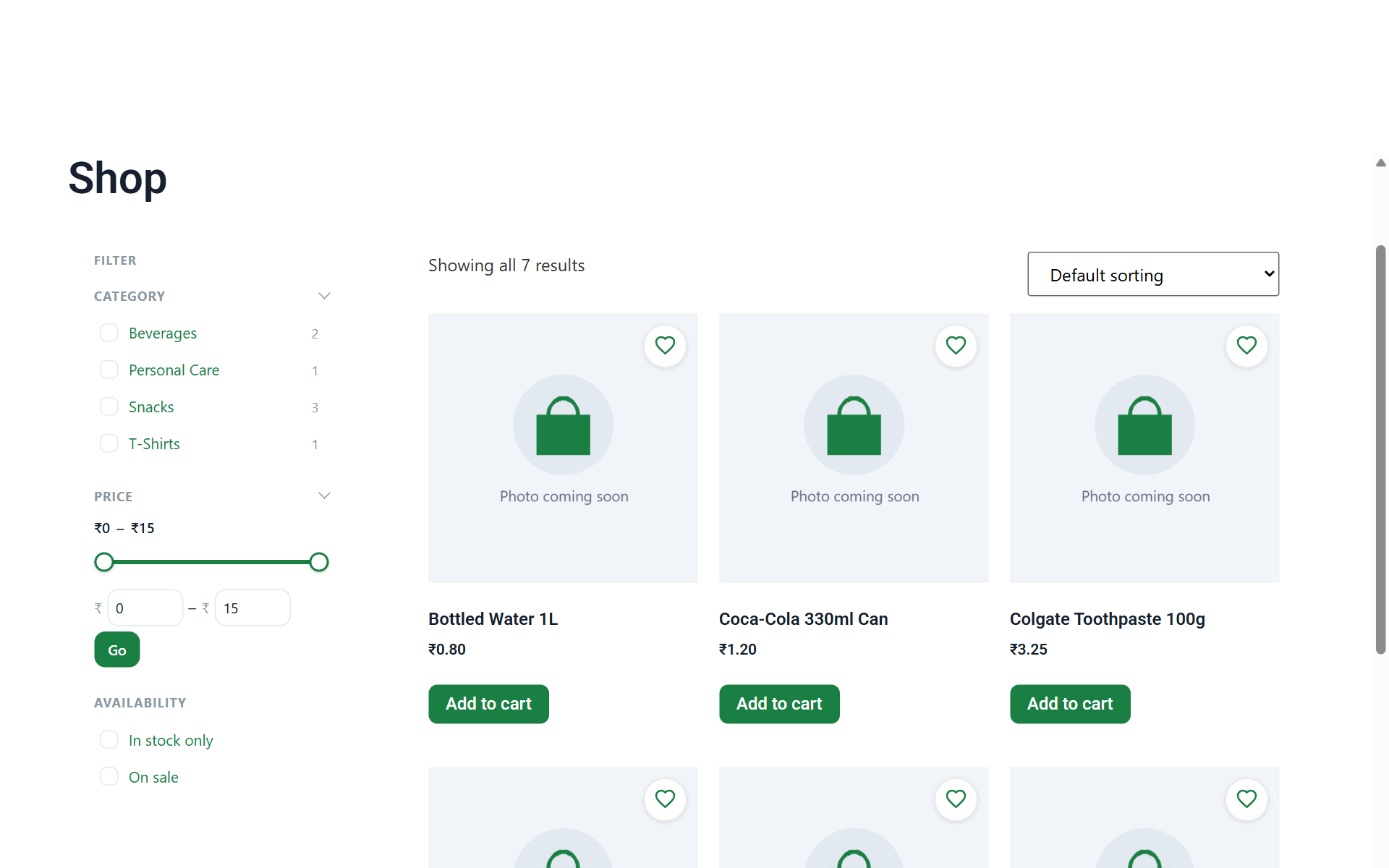Click the page scrollbar thumb

[1380, 450]
